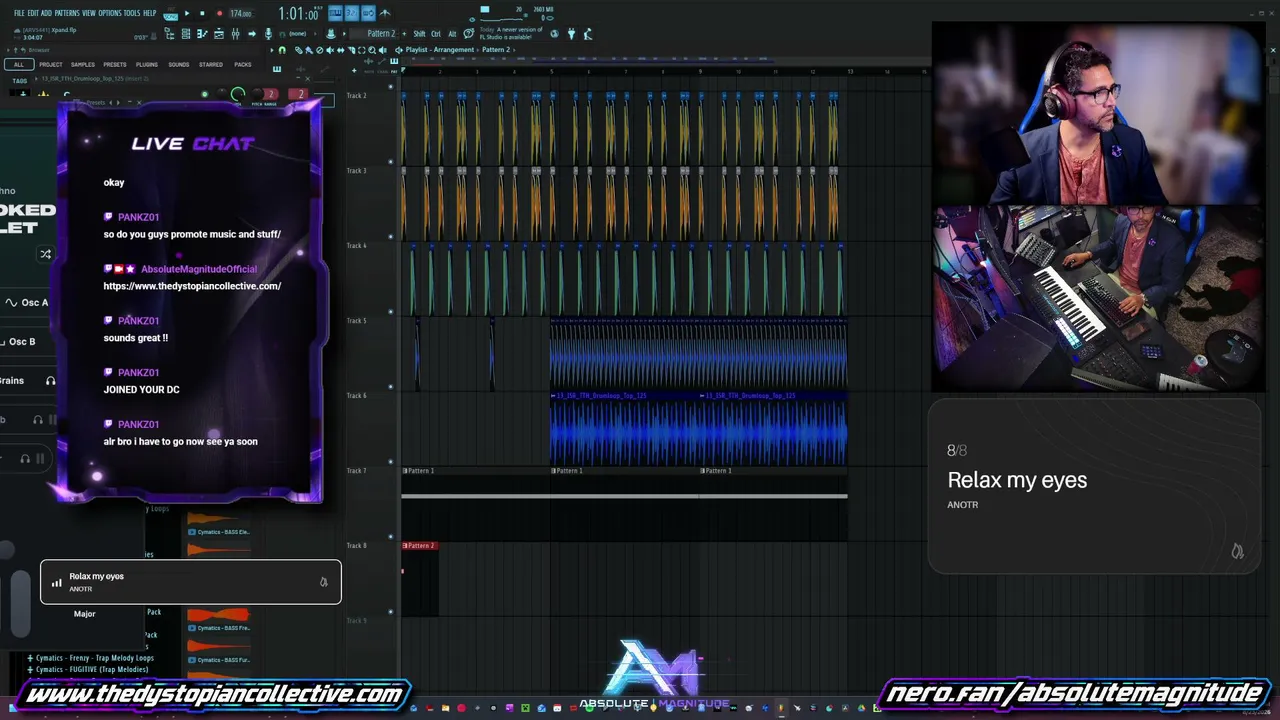Select the playlist Draw pencil tool
The image size is (1280, 720).
297,50
